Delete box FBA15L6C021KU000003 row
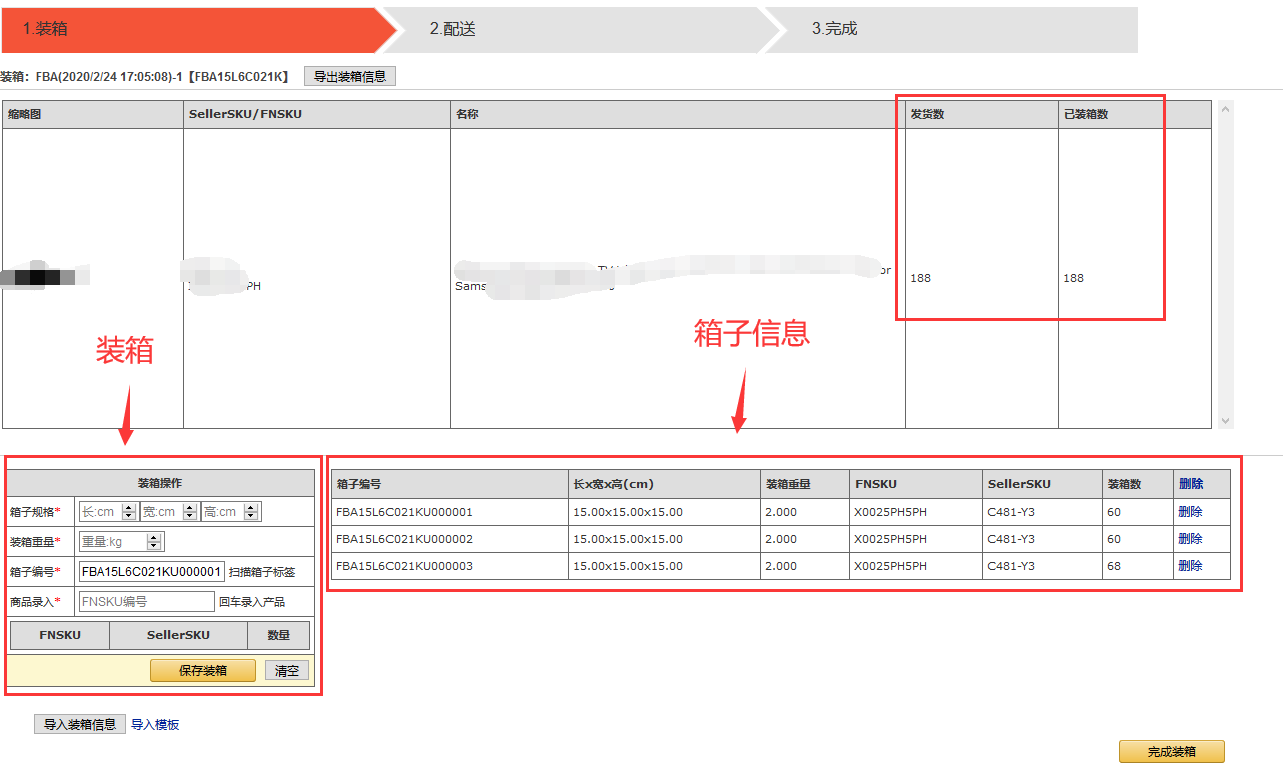The height and width of the screenshot is (778, 1283). coord(1190,566)
